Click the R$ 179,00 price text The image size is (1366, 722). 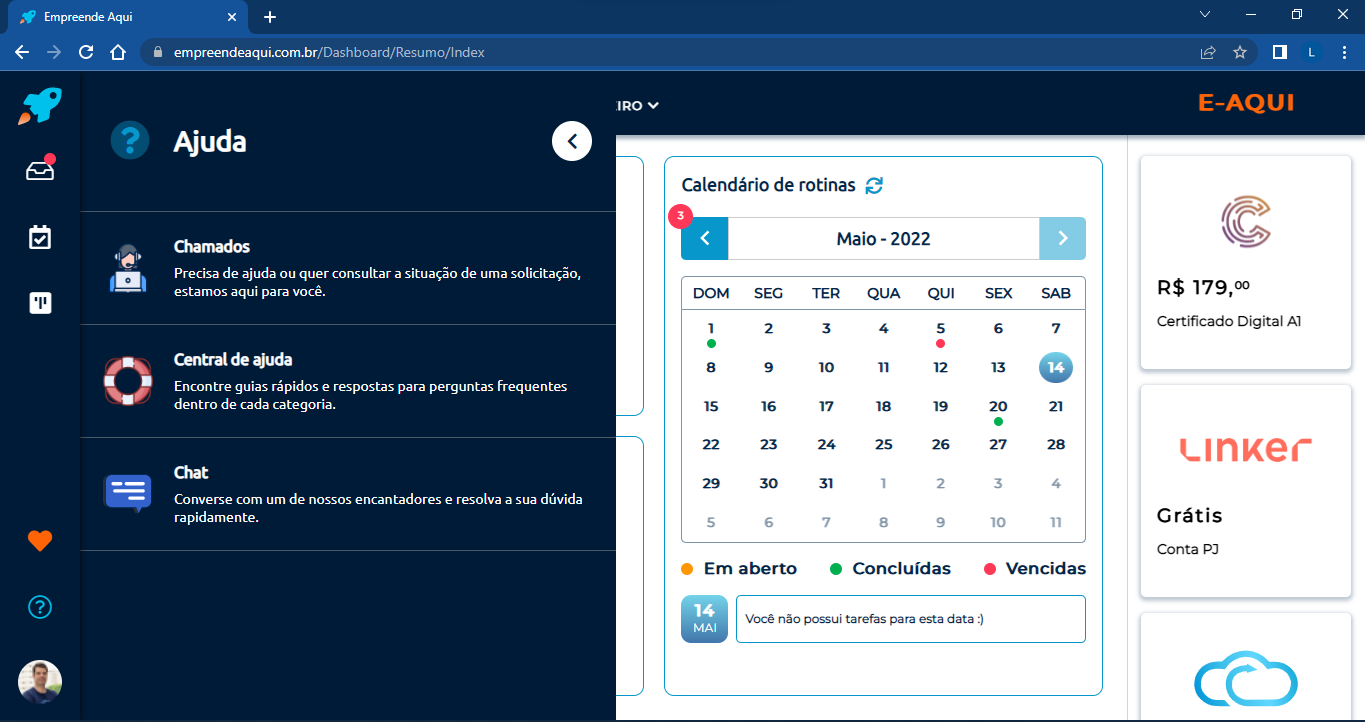[1203, 288]
